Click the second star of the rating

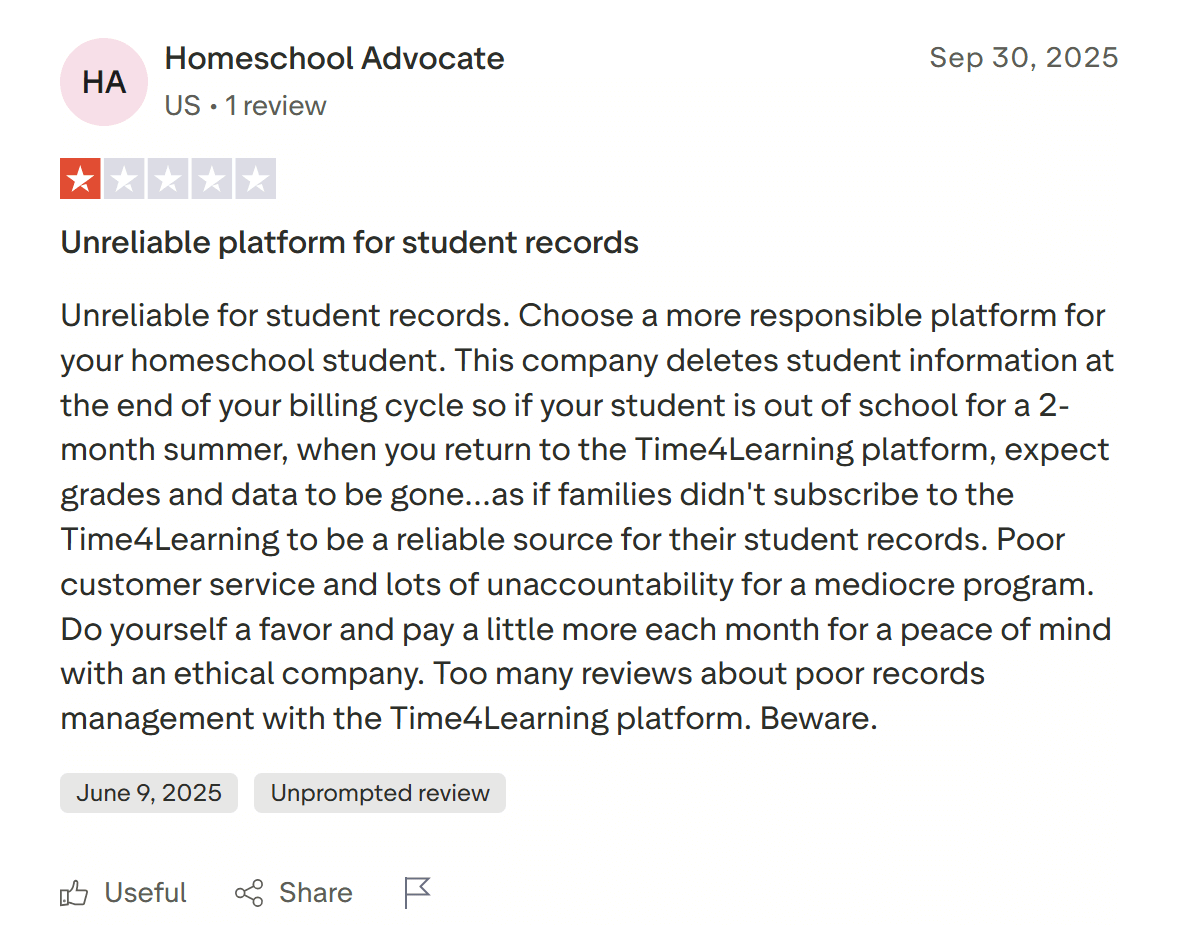124,178
